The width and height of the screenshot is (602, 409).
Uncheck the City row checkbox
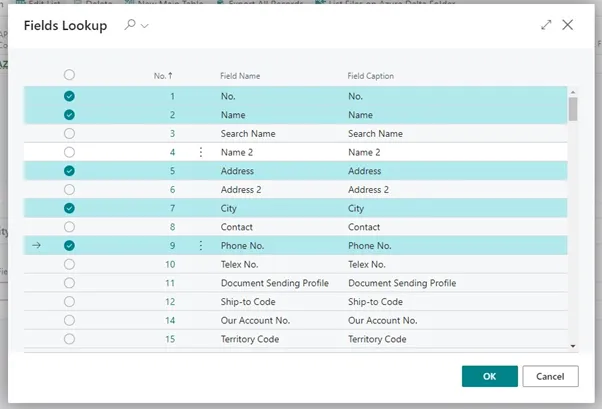69,208
